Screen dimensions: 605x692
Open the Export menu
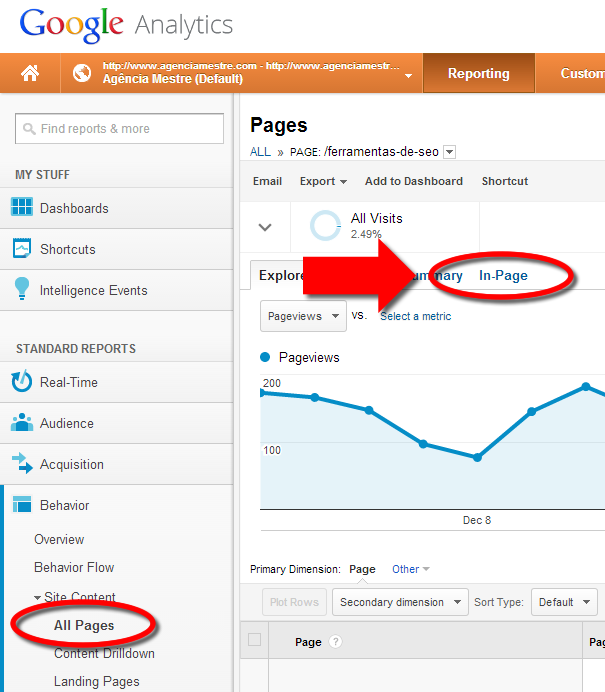click(x=323, y=181)
